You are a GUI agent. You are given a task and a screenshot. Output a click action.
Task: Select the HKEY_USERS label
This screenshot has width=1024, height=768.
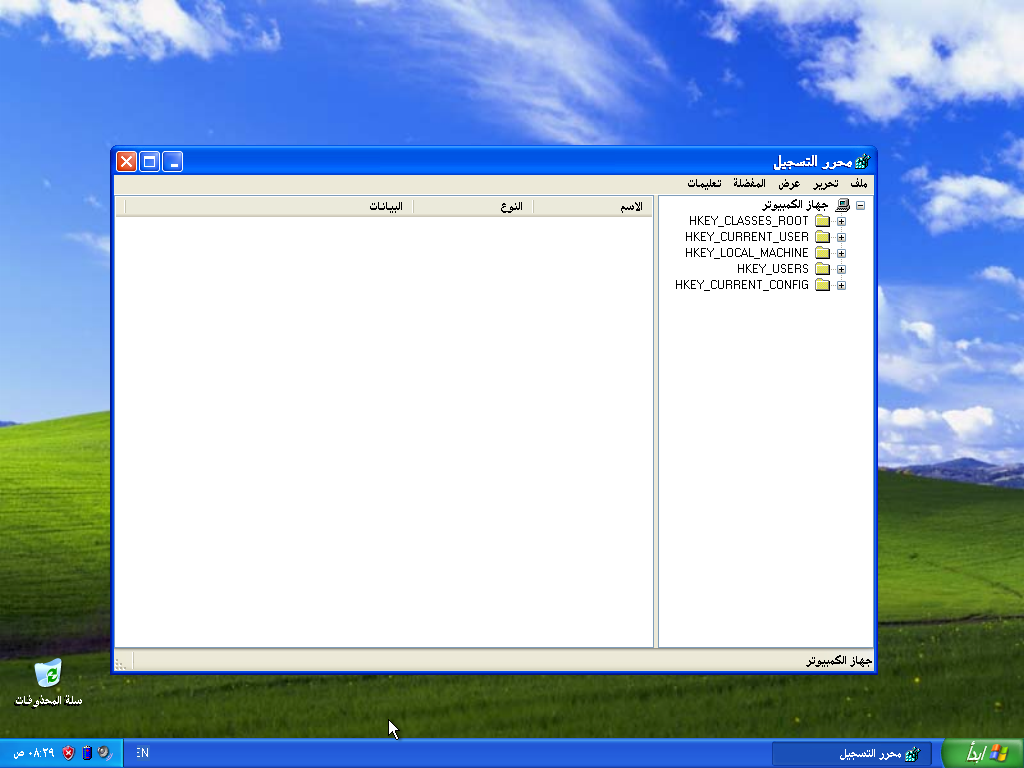pyautogui.click(x=773, y=269)
